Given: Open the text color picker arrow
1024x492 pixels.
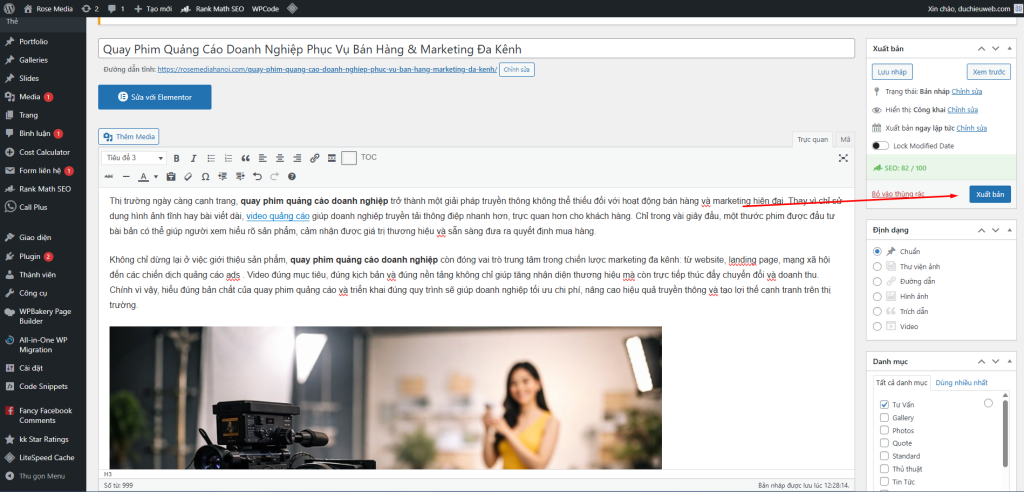Looking at the screenshot, I should [x=155, y=176].
